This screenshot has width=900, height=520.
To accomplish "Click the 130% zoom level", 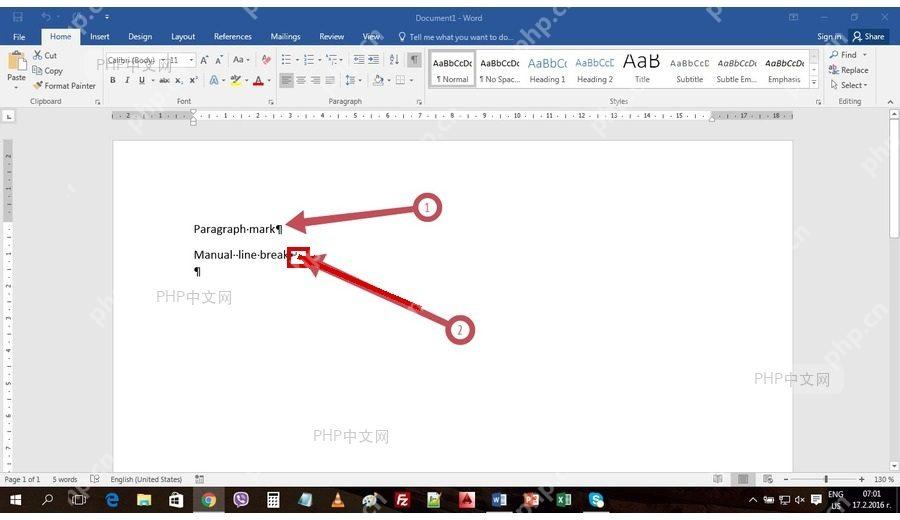I will (883, 479).
